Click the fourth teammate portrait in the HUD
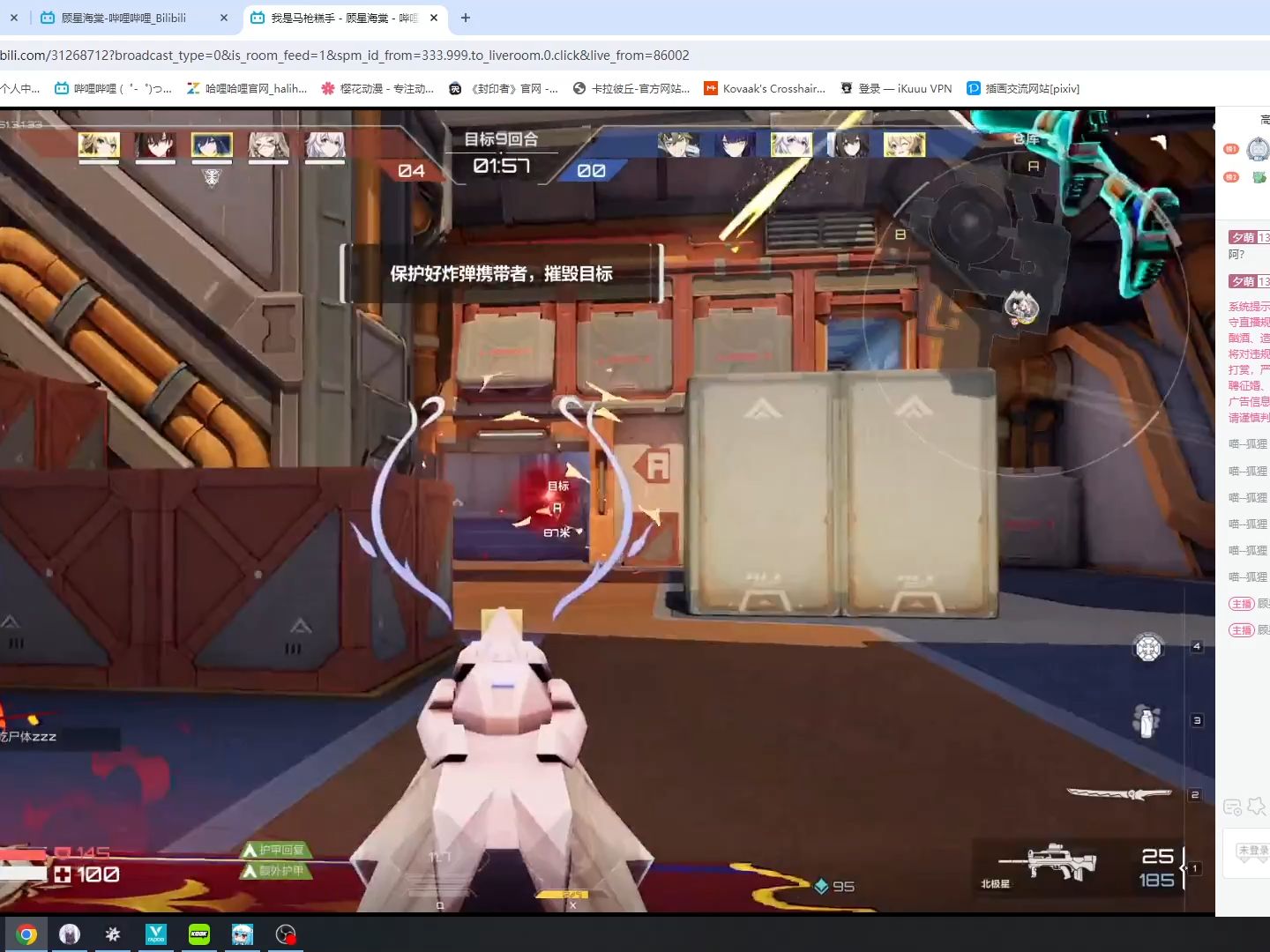 (x=268, y=145)
